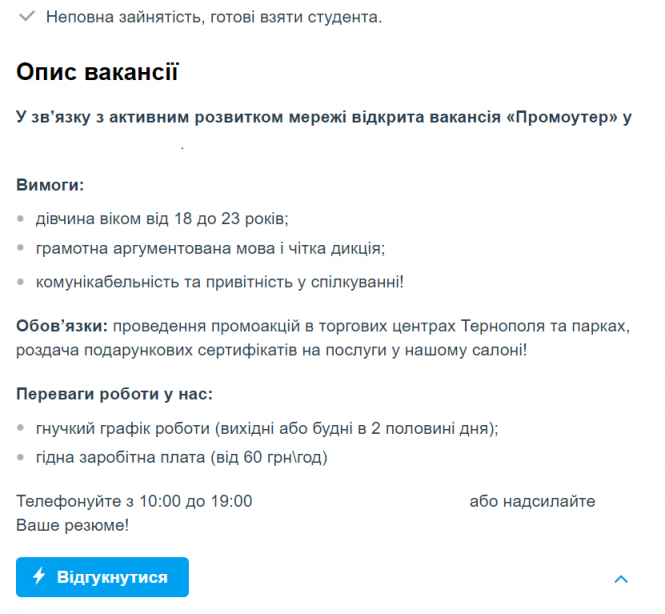The height and width of the screenshot is (614, 665).
Task: Click the bullet dot before дівчина віком
Action: click(x=22, y=217)
